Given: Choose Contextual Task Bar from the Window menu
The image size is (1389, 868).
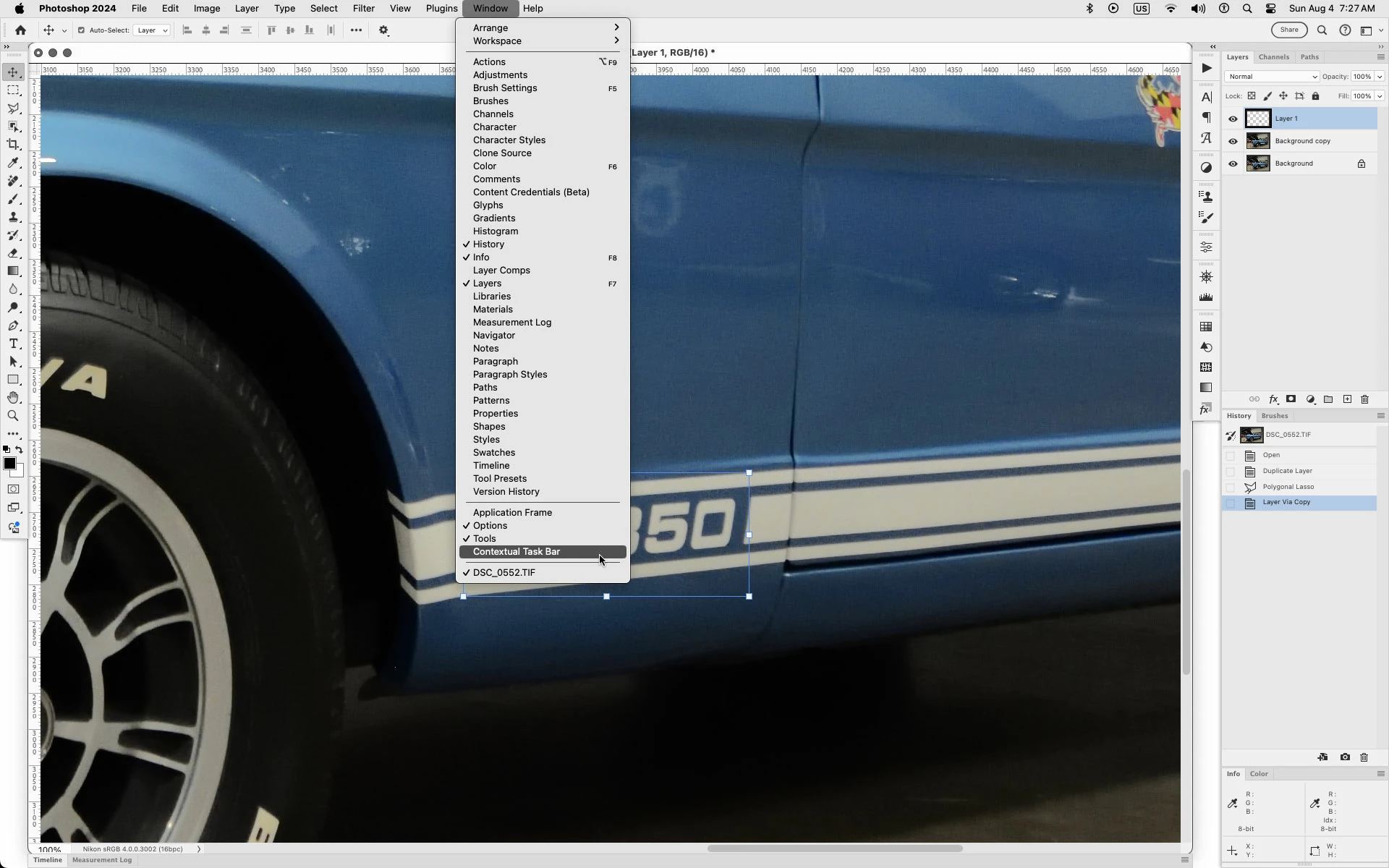Looking at the screenshot, I should point(517,552).
